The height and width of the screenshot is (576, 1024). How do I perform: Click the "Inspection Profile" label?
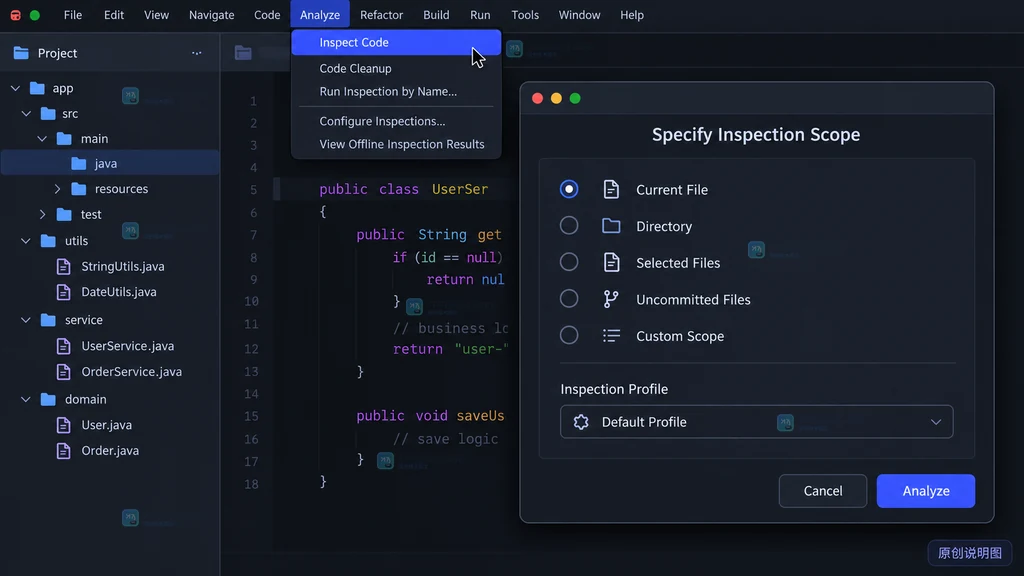(614, 389)
